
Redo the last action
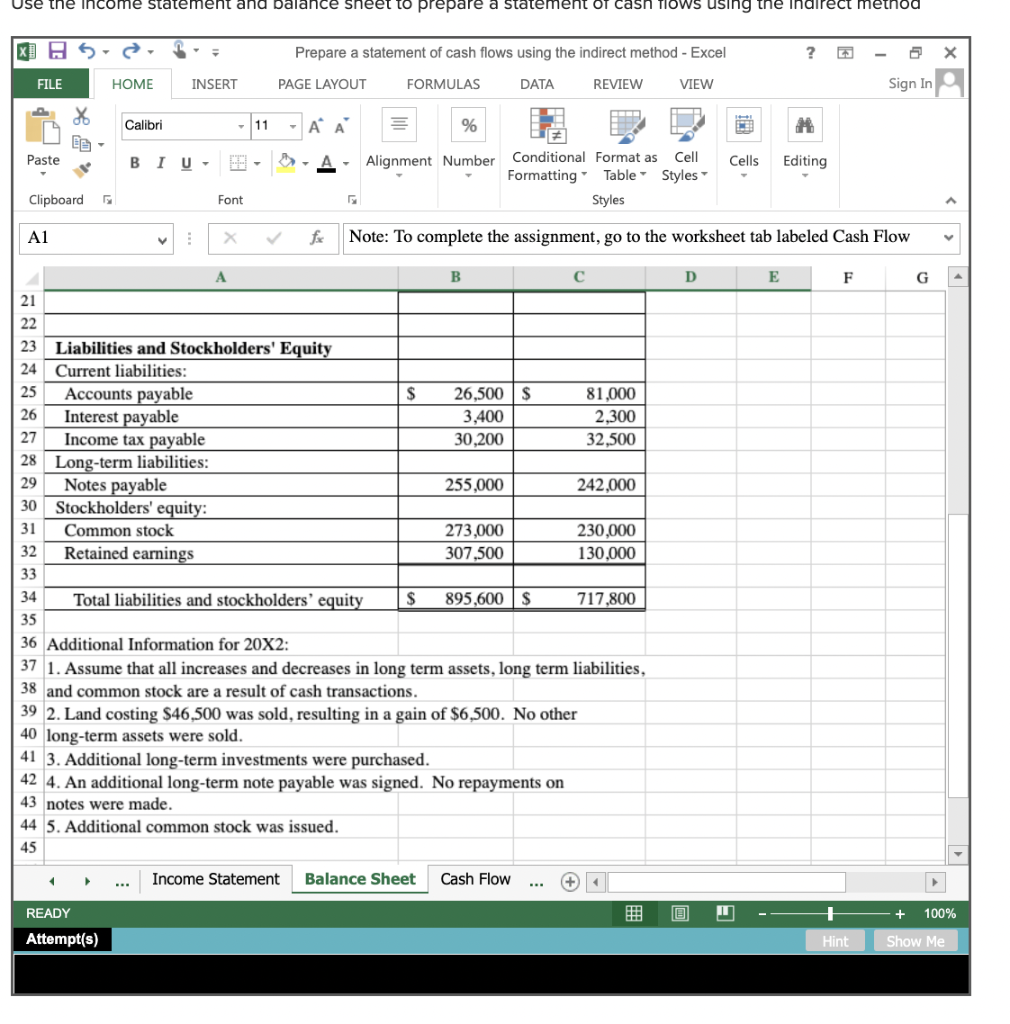pyautogui.click(x=131, y=51)
